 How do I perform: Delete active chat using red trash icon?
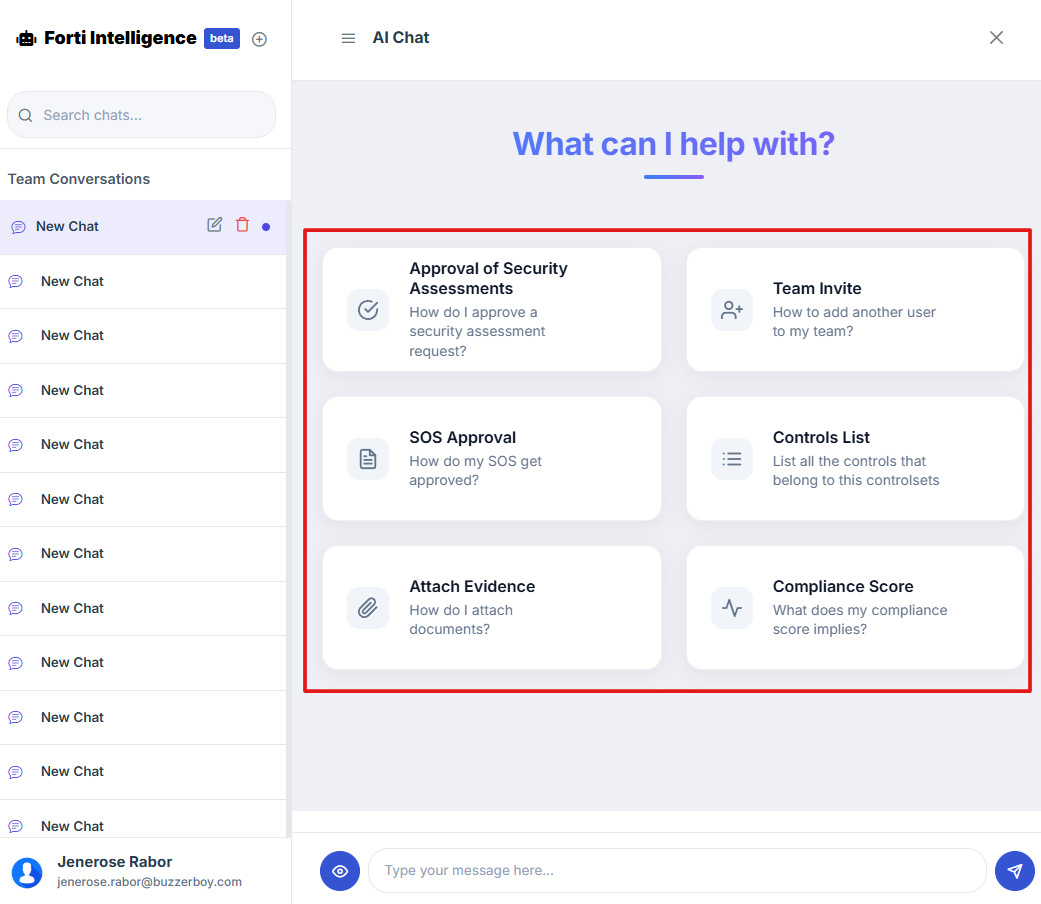pos(242,225)
